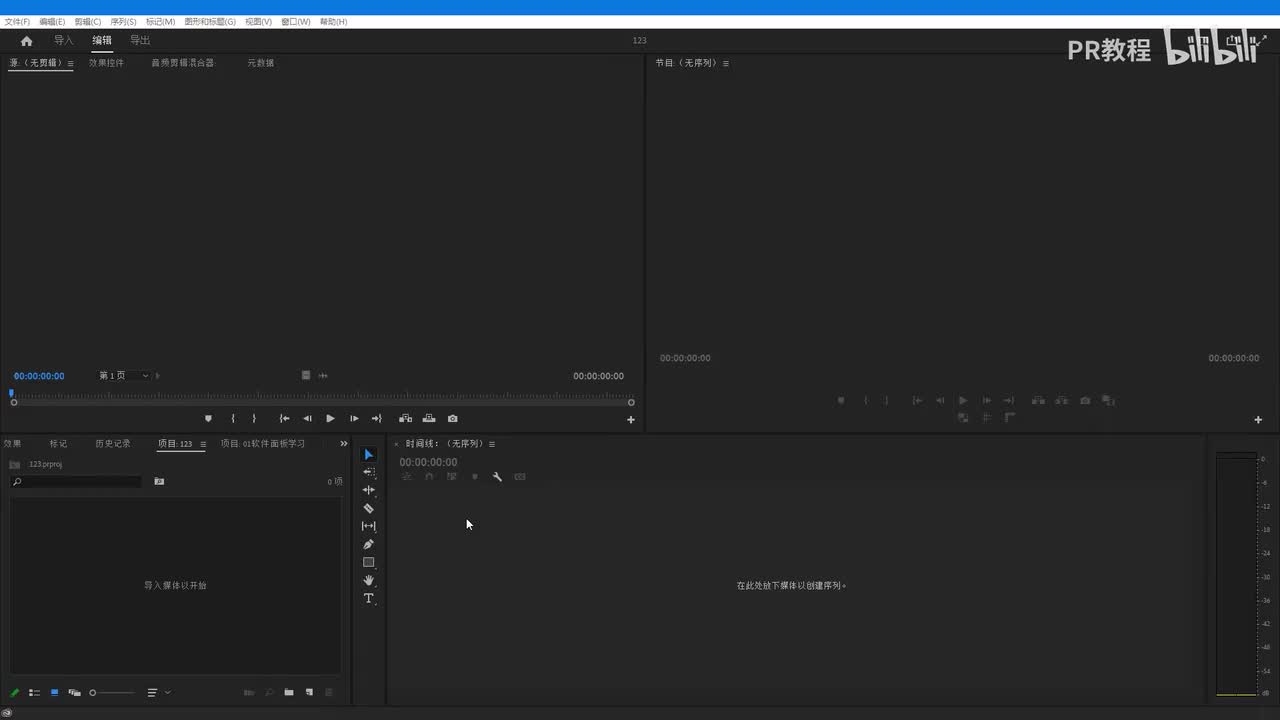This screenshot has width=1280, height=720.
Task: Toggle snap in the timeline
Action: [x=429, y=477]
